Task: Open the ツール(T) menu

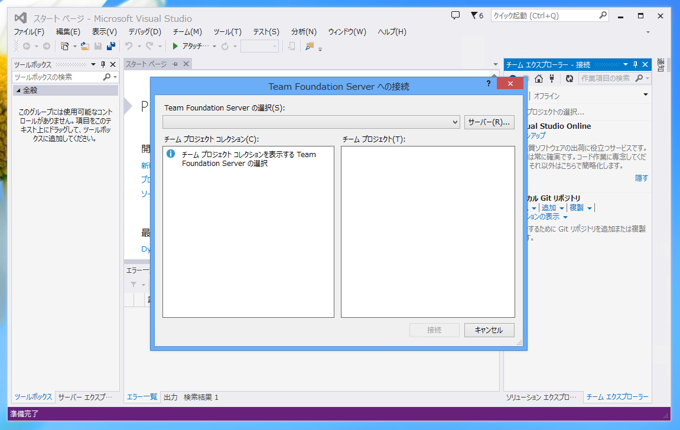Action: pos(227,32)
